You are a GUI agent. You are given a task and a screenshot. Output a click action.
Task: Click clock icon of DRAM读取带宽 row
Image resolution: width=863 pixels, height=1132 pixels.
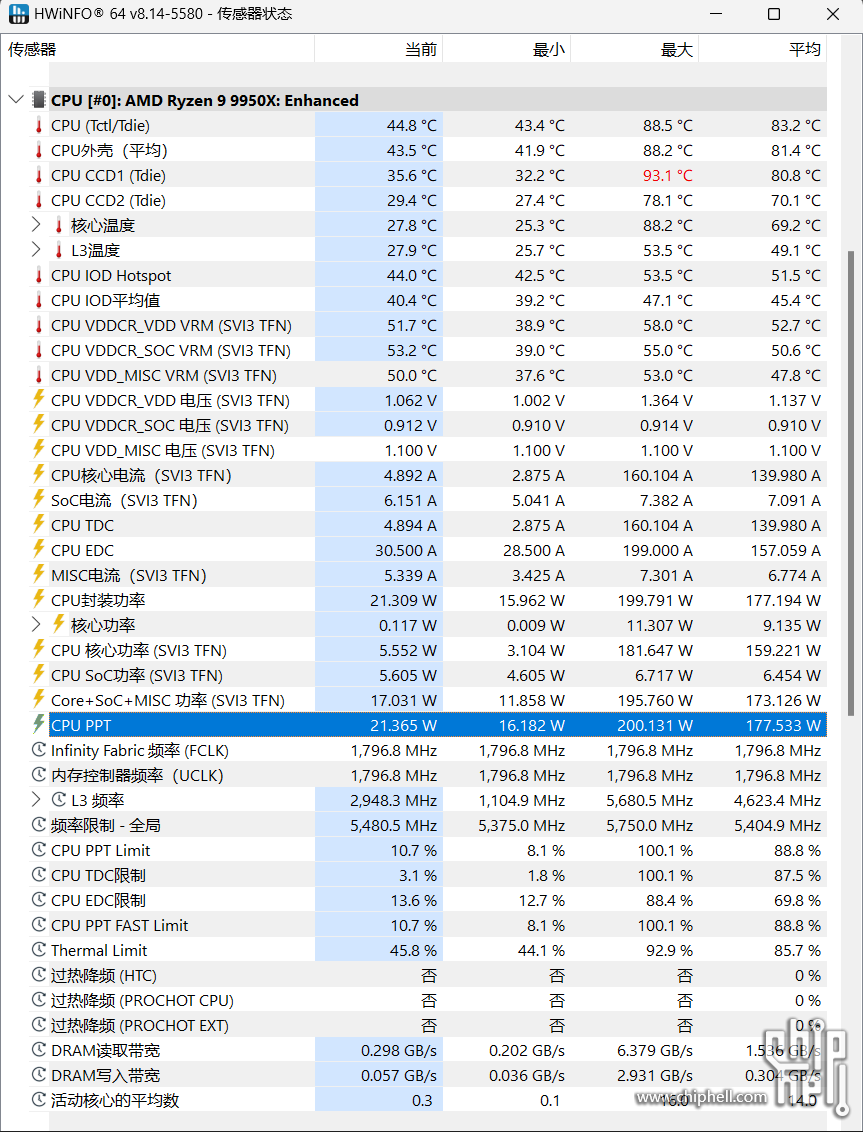tap(39, 1050)
